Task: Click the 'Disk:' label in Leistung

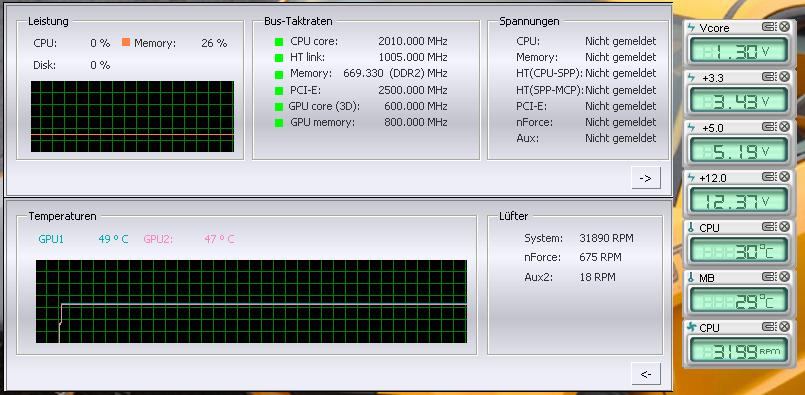Action: [45, 65]
